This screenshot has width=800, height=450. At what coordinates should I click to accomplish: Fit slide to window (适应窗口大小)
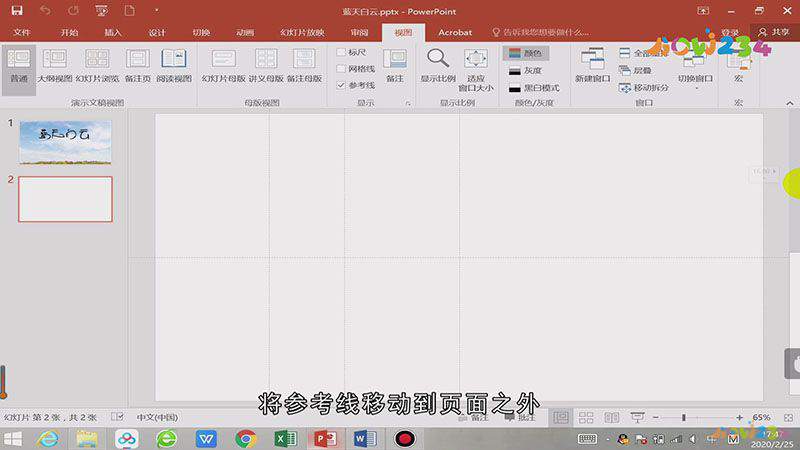(476, 70)
